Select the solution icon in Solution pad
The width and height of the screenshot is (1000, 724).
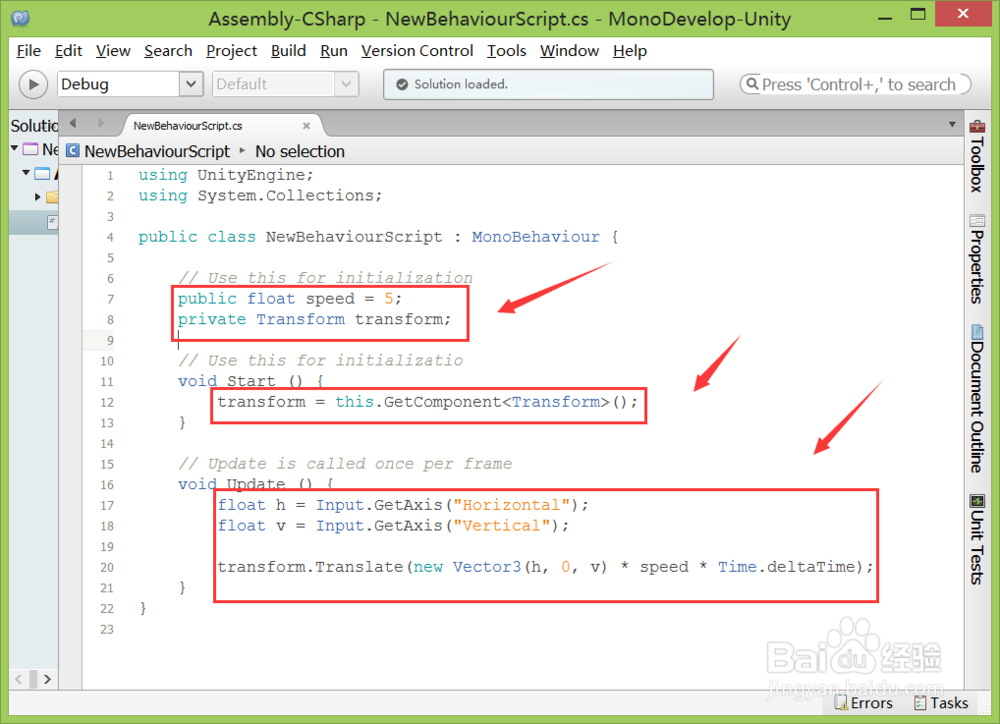pos(31,149)
